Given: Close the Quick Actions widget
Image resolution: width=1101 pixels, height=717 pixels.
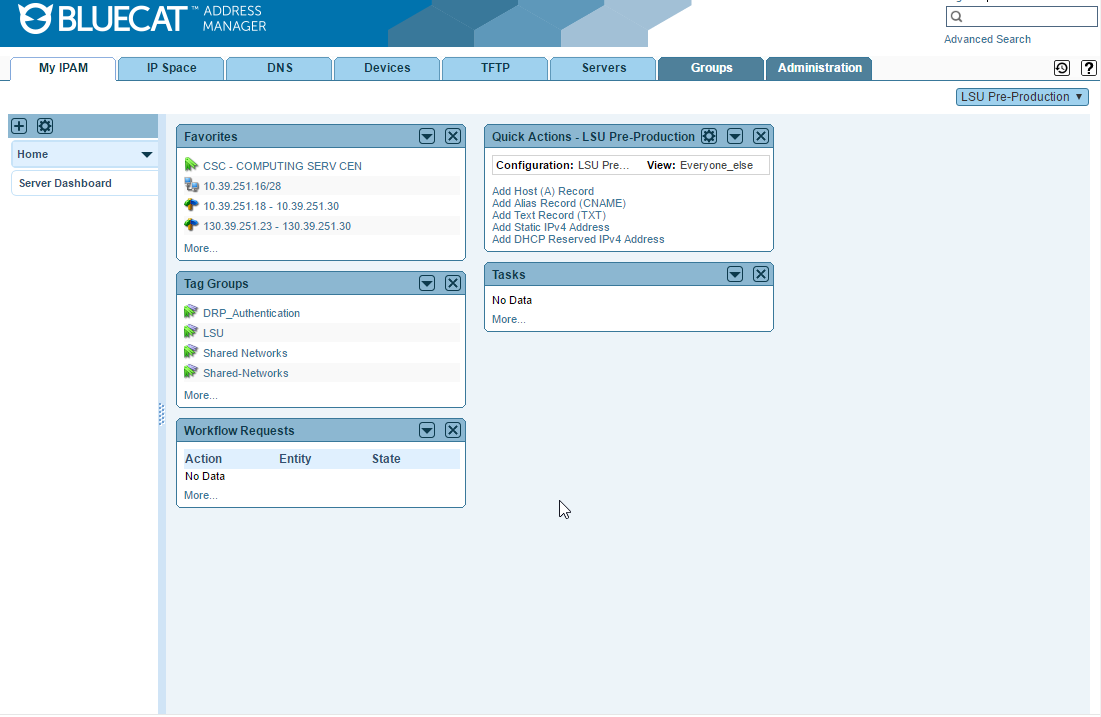Looking at the screenshot, I should point(761,136).
